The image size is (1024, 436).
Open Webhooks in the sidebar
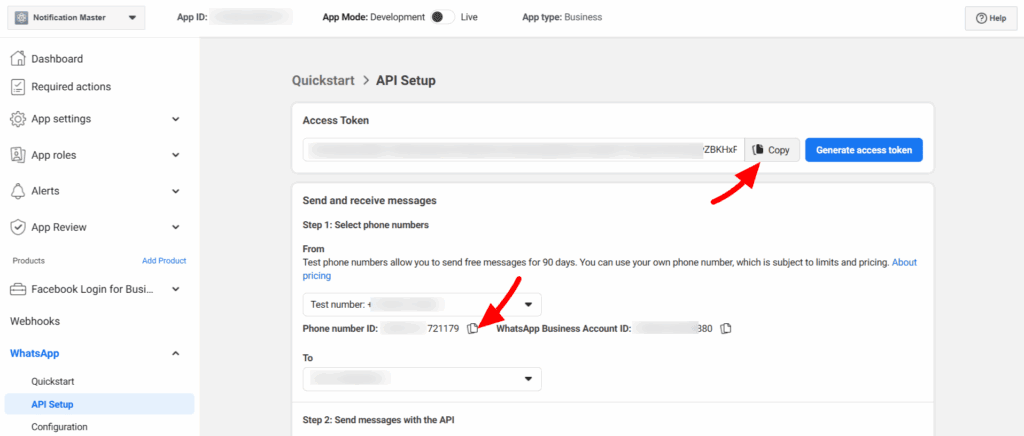(x=35, y=321)
